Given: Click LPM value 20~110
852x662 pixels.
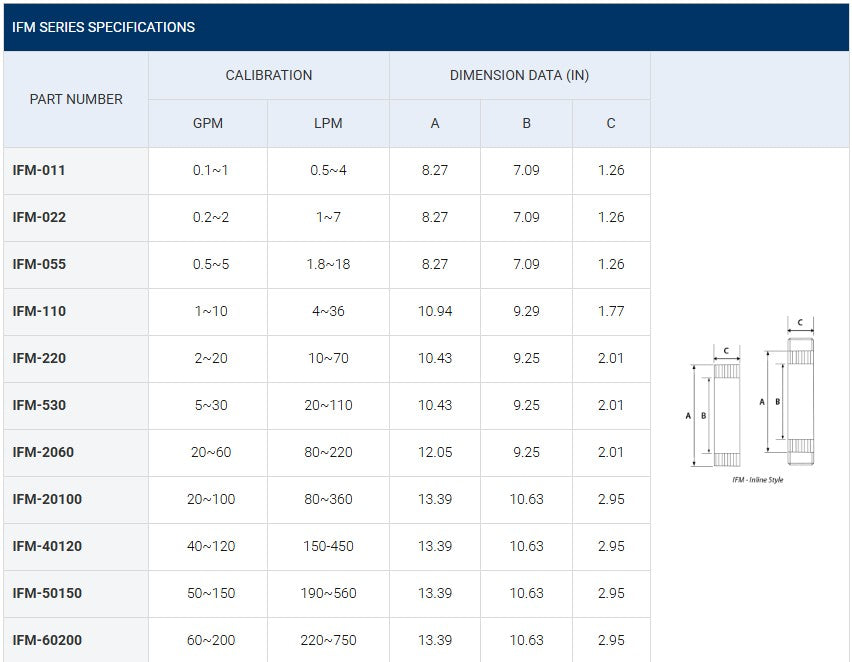Looking at the screenshot, I should click(x=328, y=405).
